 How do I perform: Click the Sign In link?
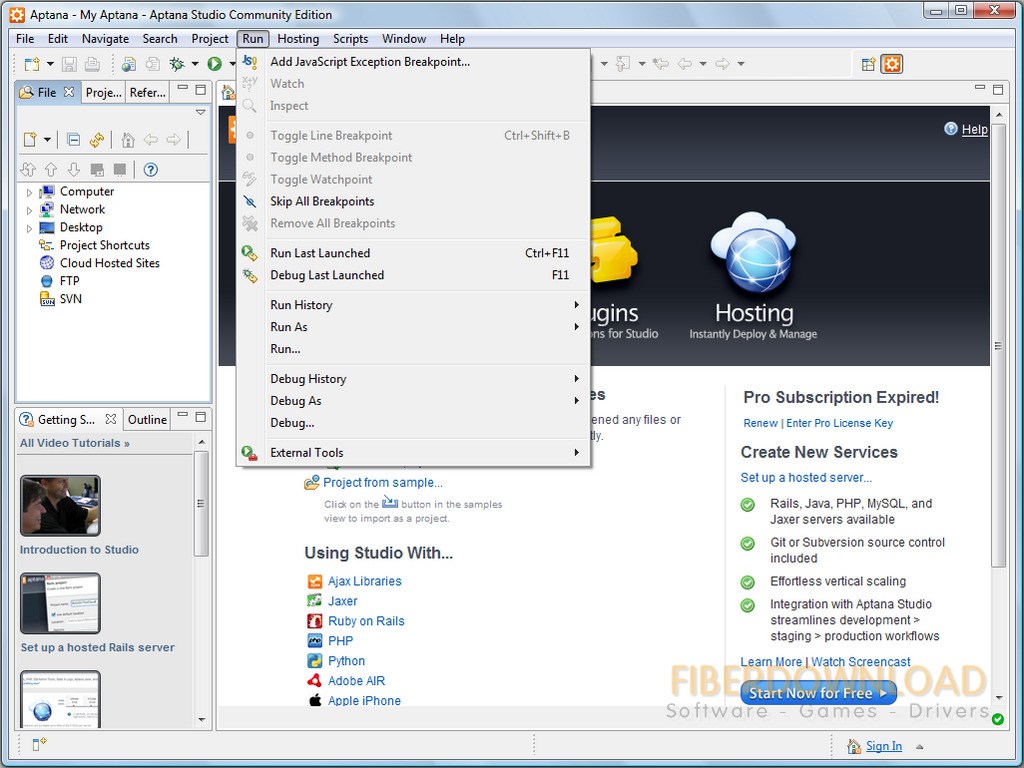click(x=884, y=746)
